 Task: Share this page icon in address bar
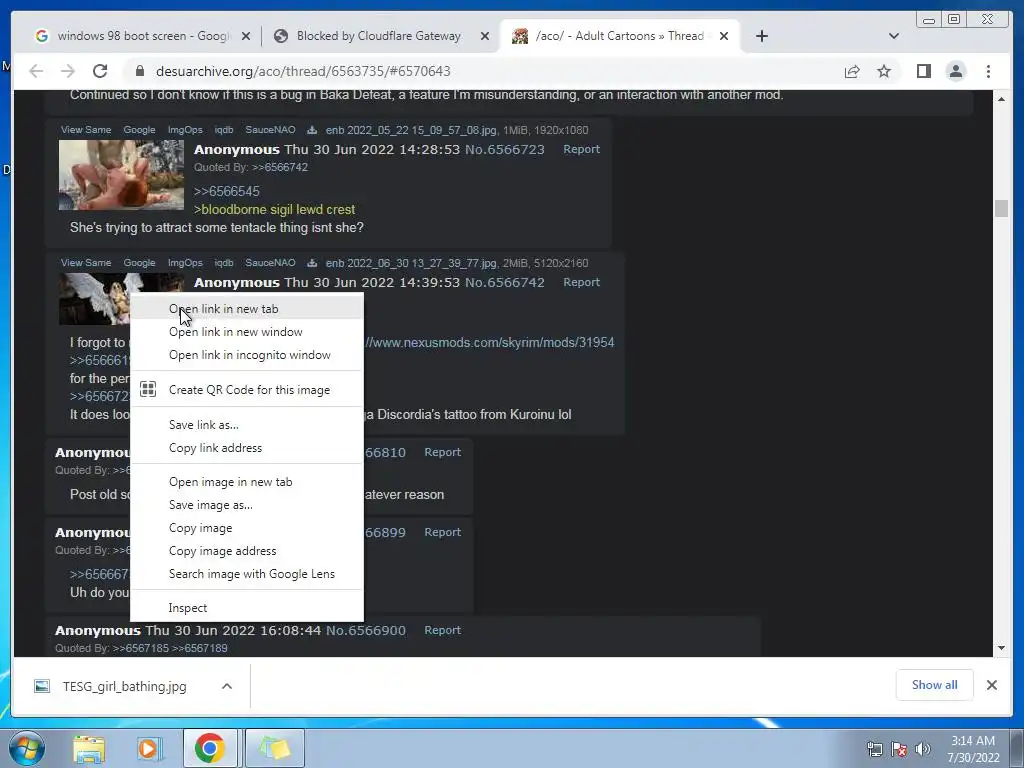[852, 71]
